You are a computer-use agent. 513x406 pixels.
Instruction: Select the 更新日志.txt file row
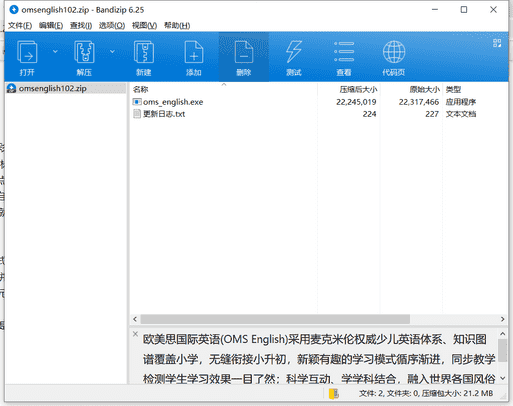click(x=318, y=114)
